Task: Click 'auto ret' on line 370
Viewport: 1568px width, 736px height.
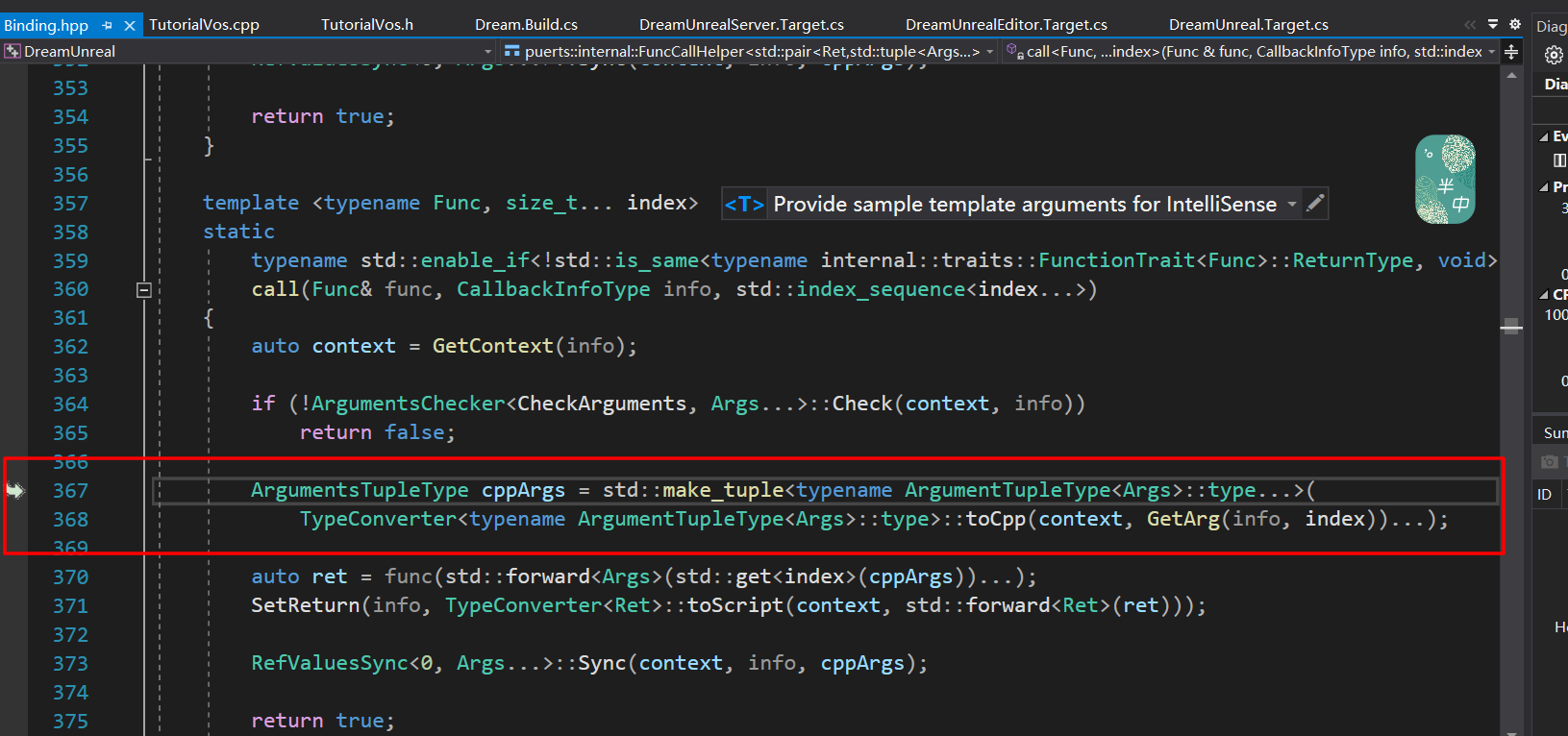Action: 299,577
